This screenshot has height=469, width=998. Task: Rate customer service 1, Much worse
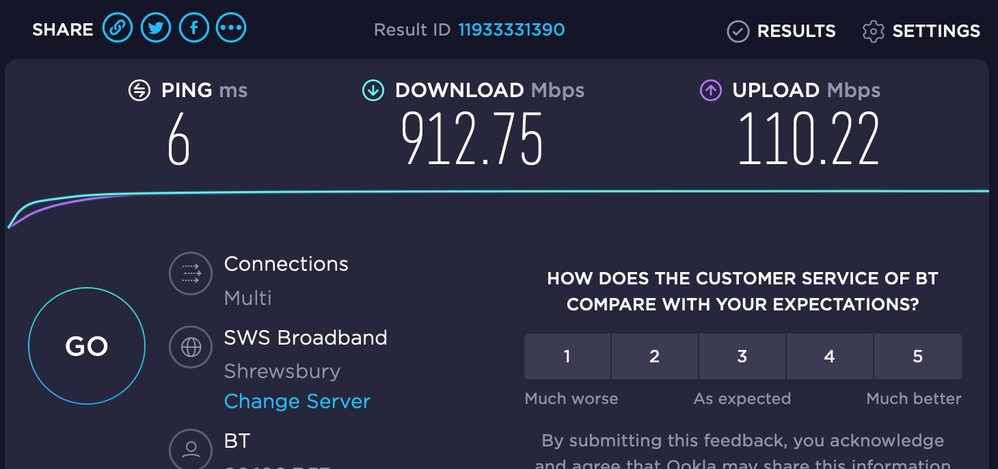(567, 357)
